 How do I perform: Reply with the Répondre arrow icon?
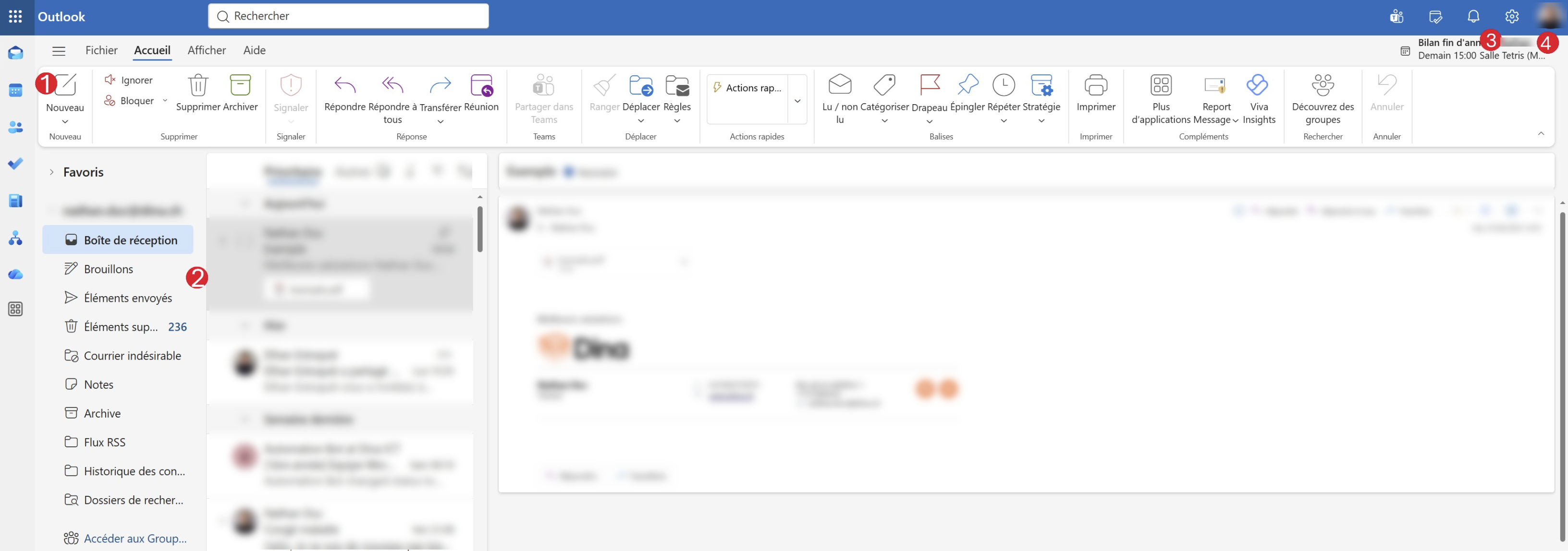[344, 85]
